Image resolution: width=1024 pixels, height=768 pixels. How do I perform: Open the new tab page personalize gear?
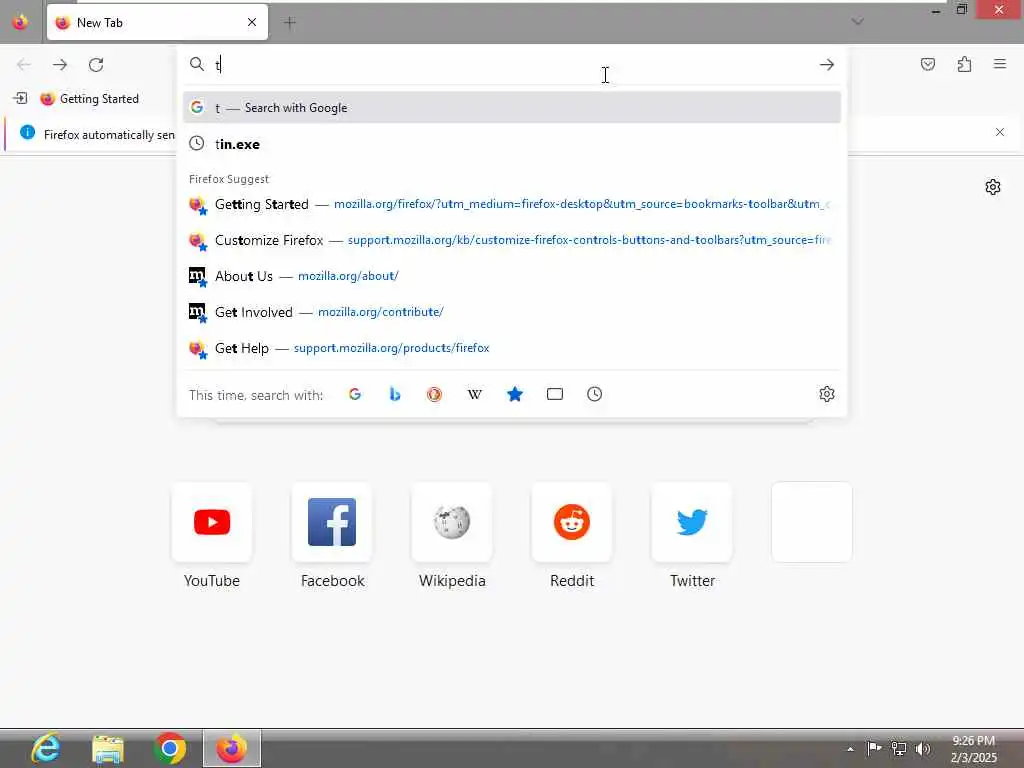(x=993, y=187)
